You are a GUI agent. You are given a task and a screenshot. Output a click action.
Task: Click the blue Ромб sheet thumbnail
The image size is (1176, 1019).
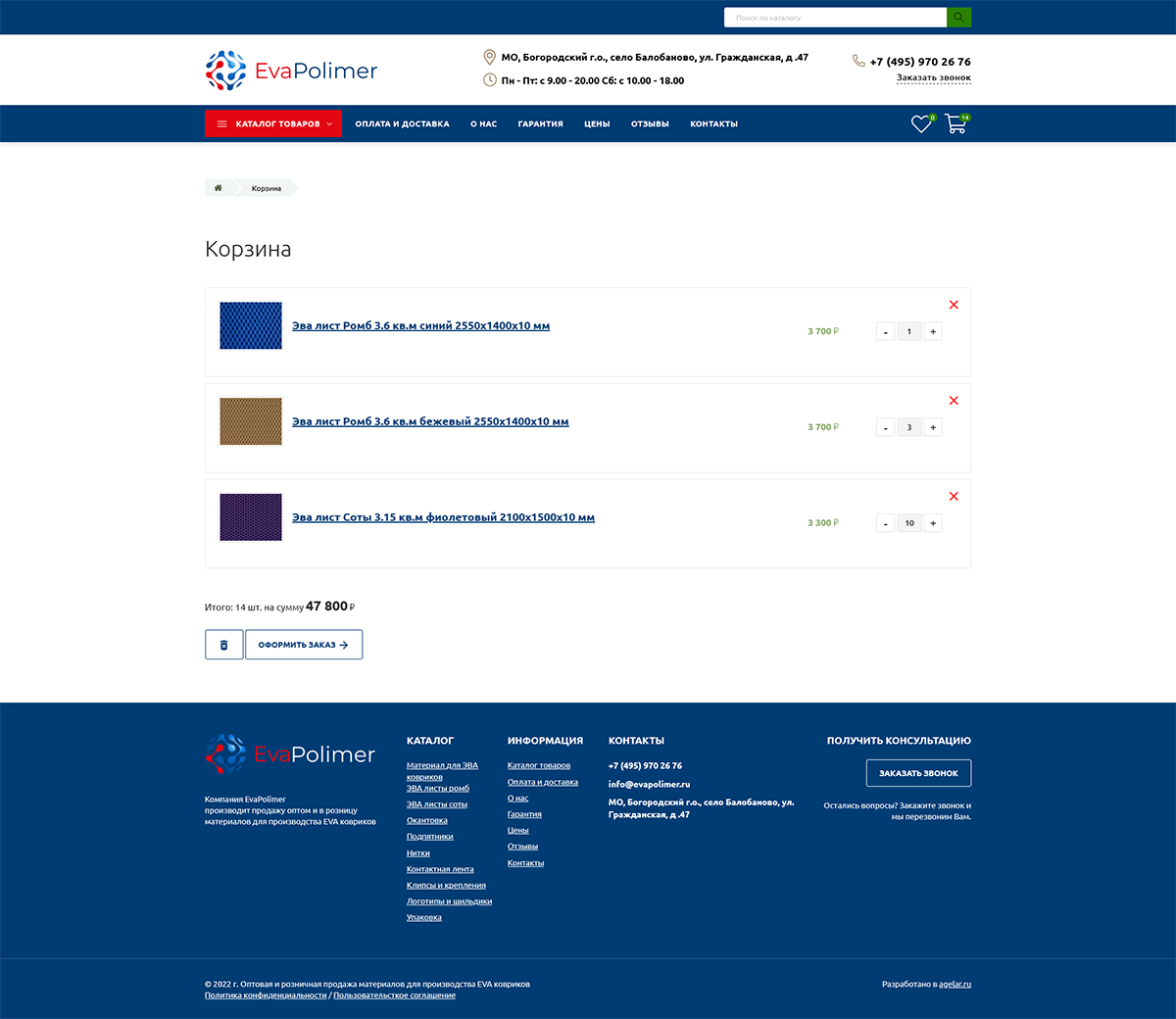point(251,326)
